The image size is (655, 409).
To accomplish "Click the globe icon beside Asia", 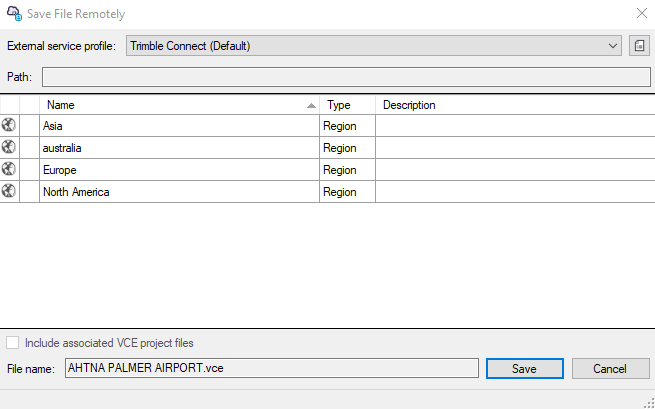I will [9, 125].
